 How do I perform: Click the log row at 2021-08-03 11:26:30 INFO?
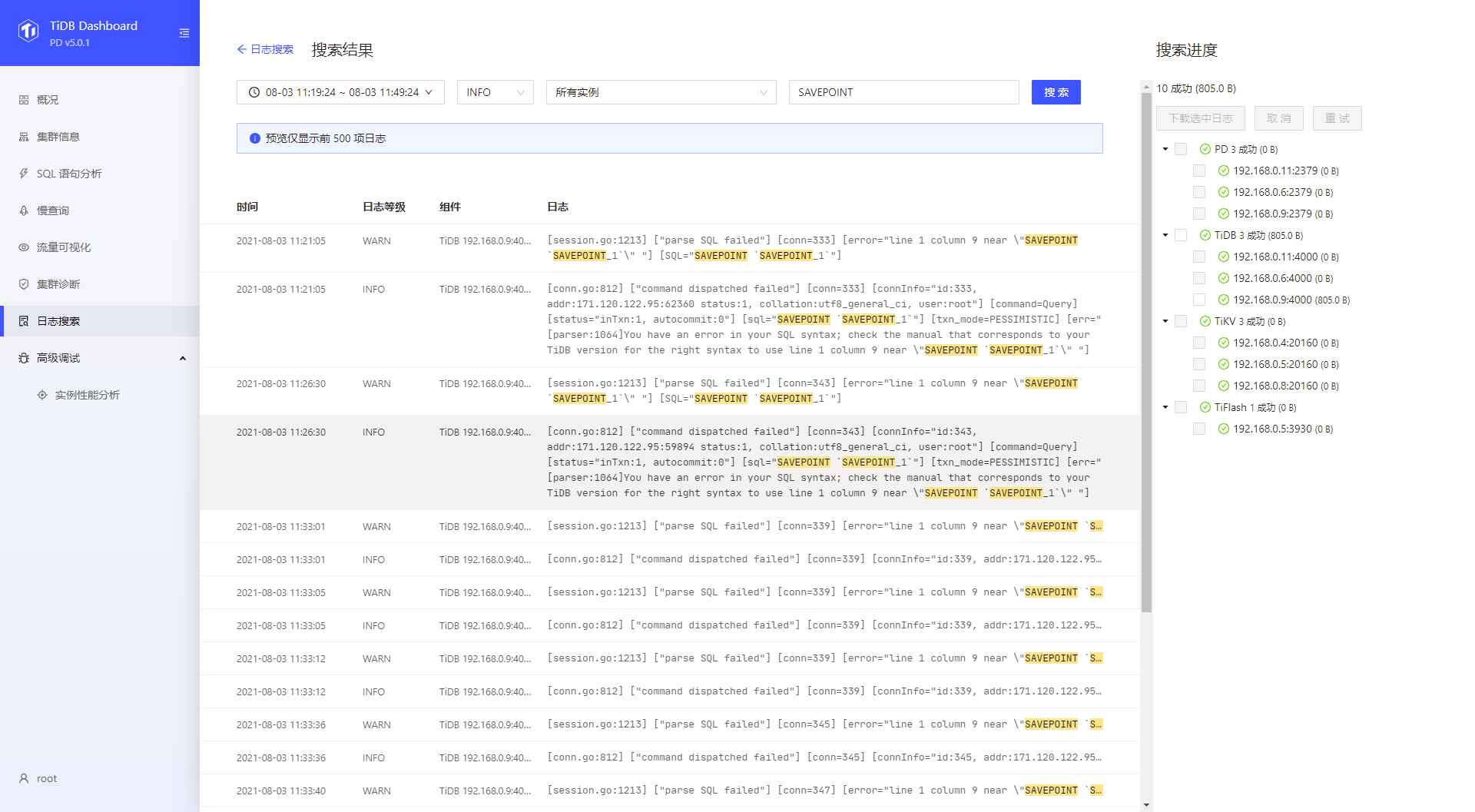[670, 462]
